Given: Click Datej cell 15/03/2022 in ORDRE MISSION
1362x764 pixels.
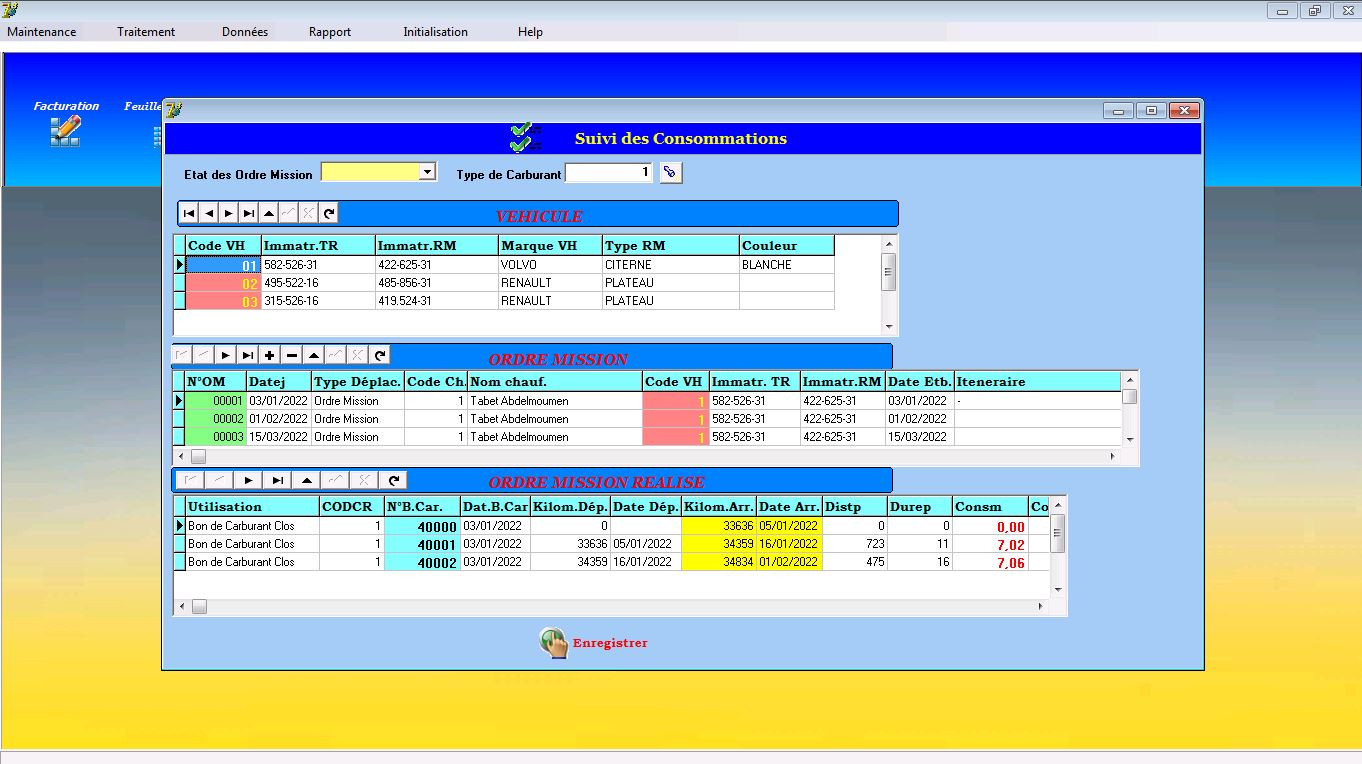Looking at the screenshot, I should pos(278,437).
